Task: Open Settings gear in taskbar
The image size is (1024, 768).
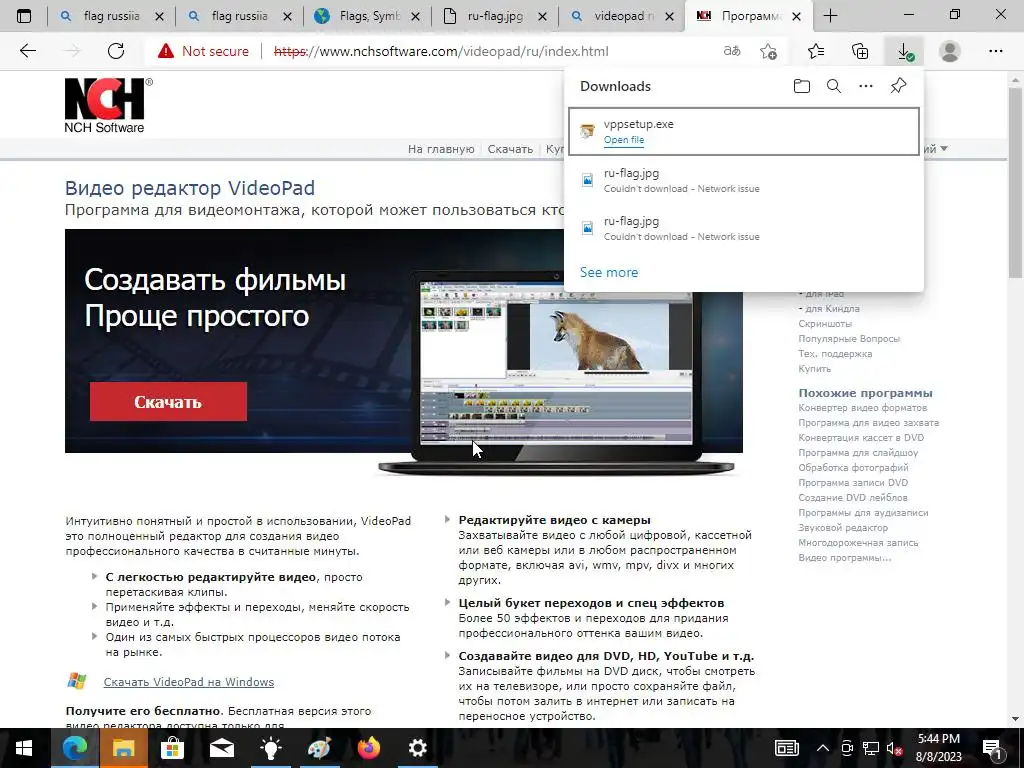Action: coord(417,748)
